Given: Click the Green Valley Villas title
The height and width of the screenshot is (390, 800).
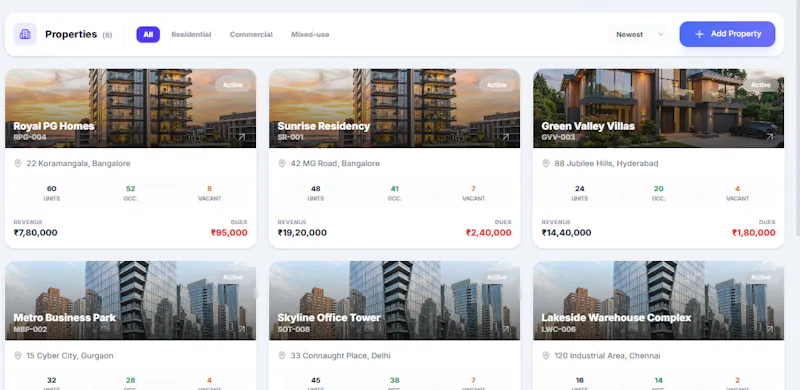Looking at the screenshot, I should pyautogui.click(x=588, y=126).
